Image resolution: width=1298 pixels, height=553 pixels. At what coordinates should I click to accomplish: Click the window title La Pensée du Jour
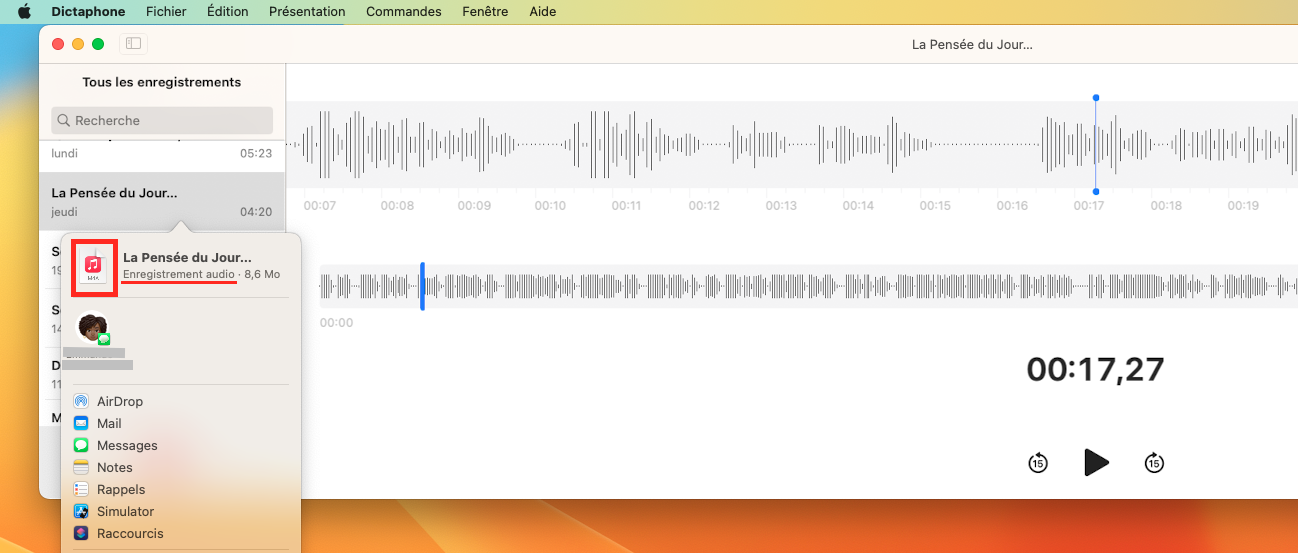coord(972,45)
